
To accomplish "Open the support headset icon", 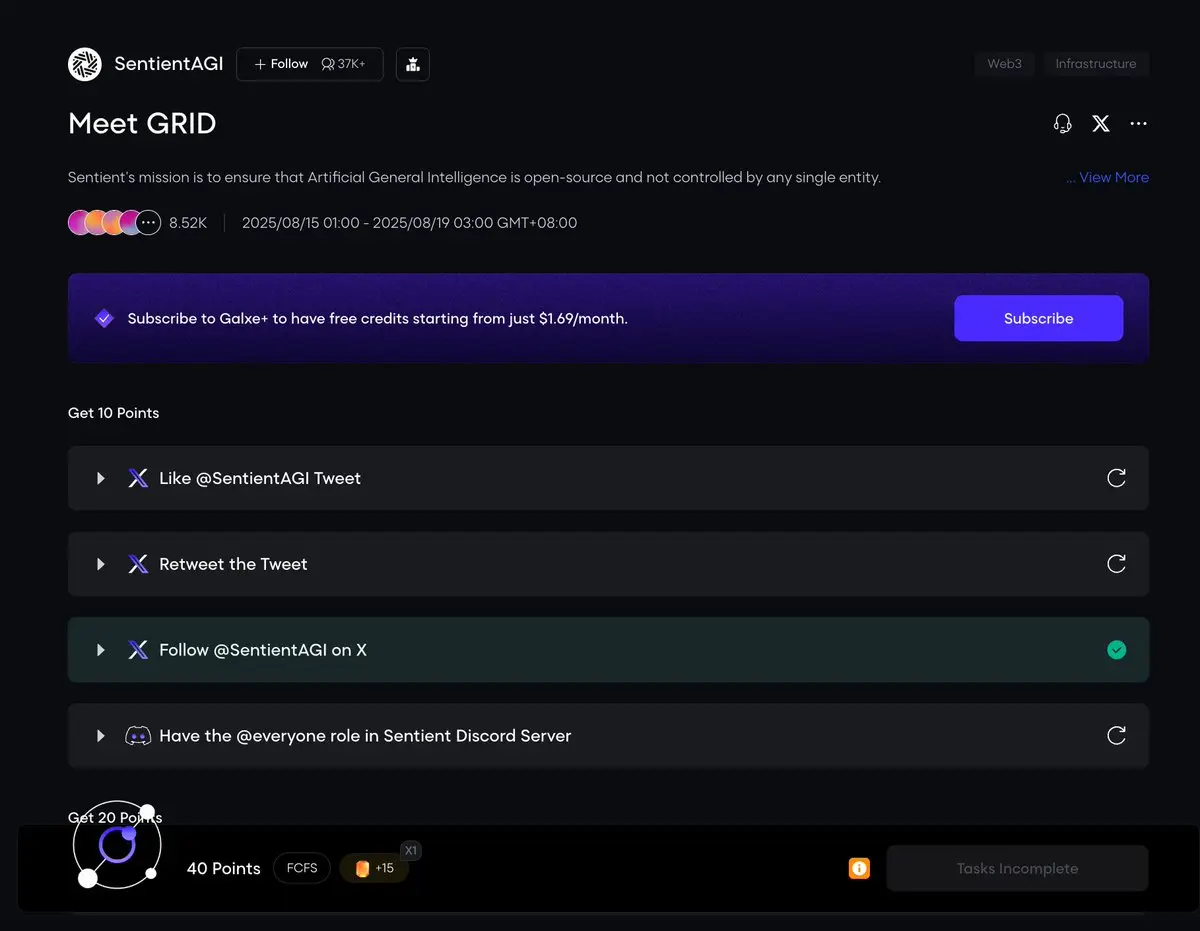I will pyautogui.click(x=1063, y=124).
